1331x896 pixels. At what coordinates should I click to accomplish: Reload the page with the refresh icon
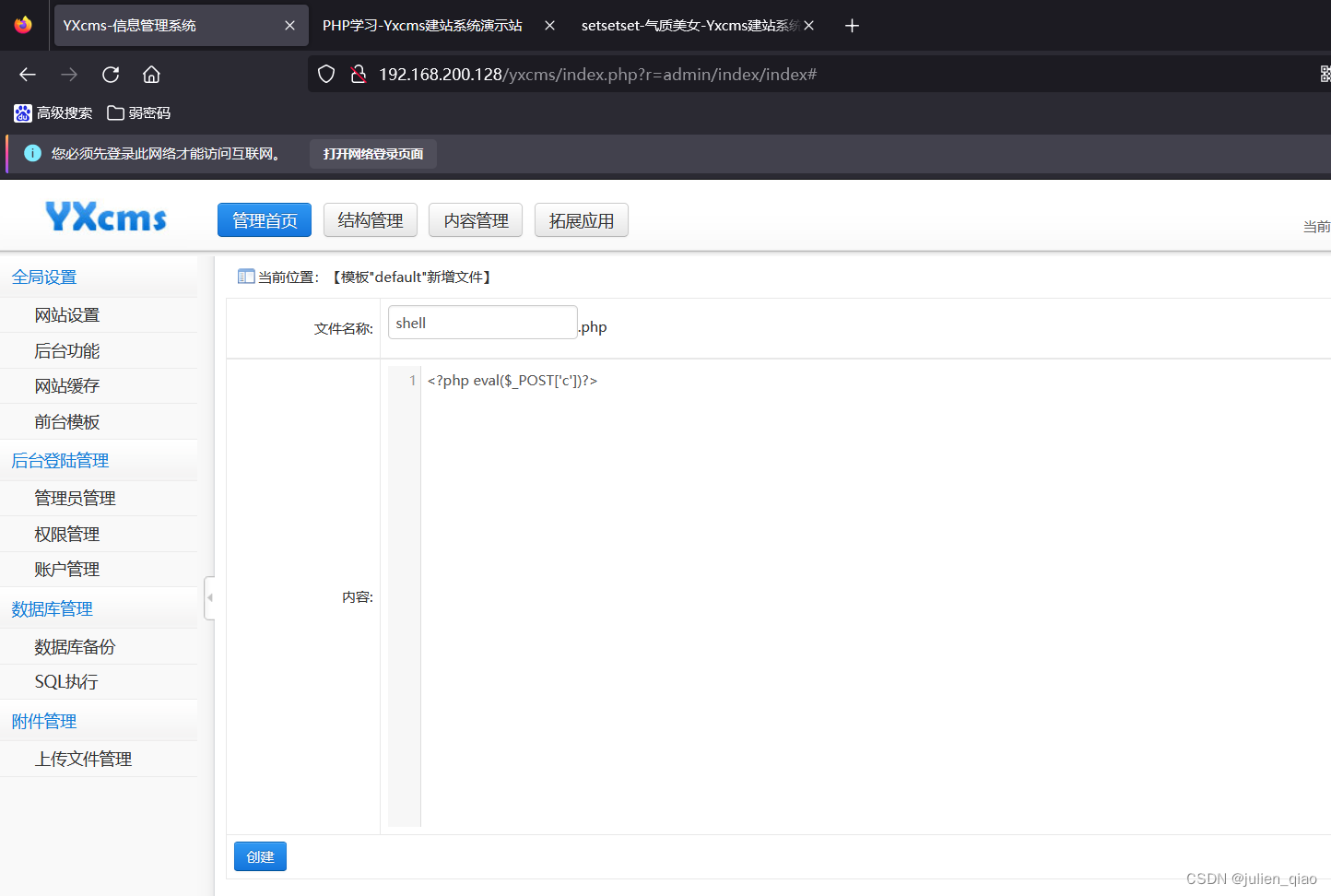pyautogui.click(x=111, y=75)
